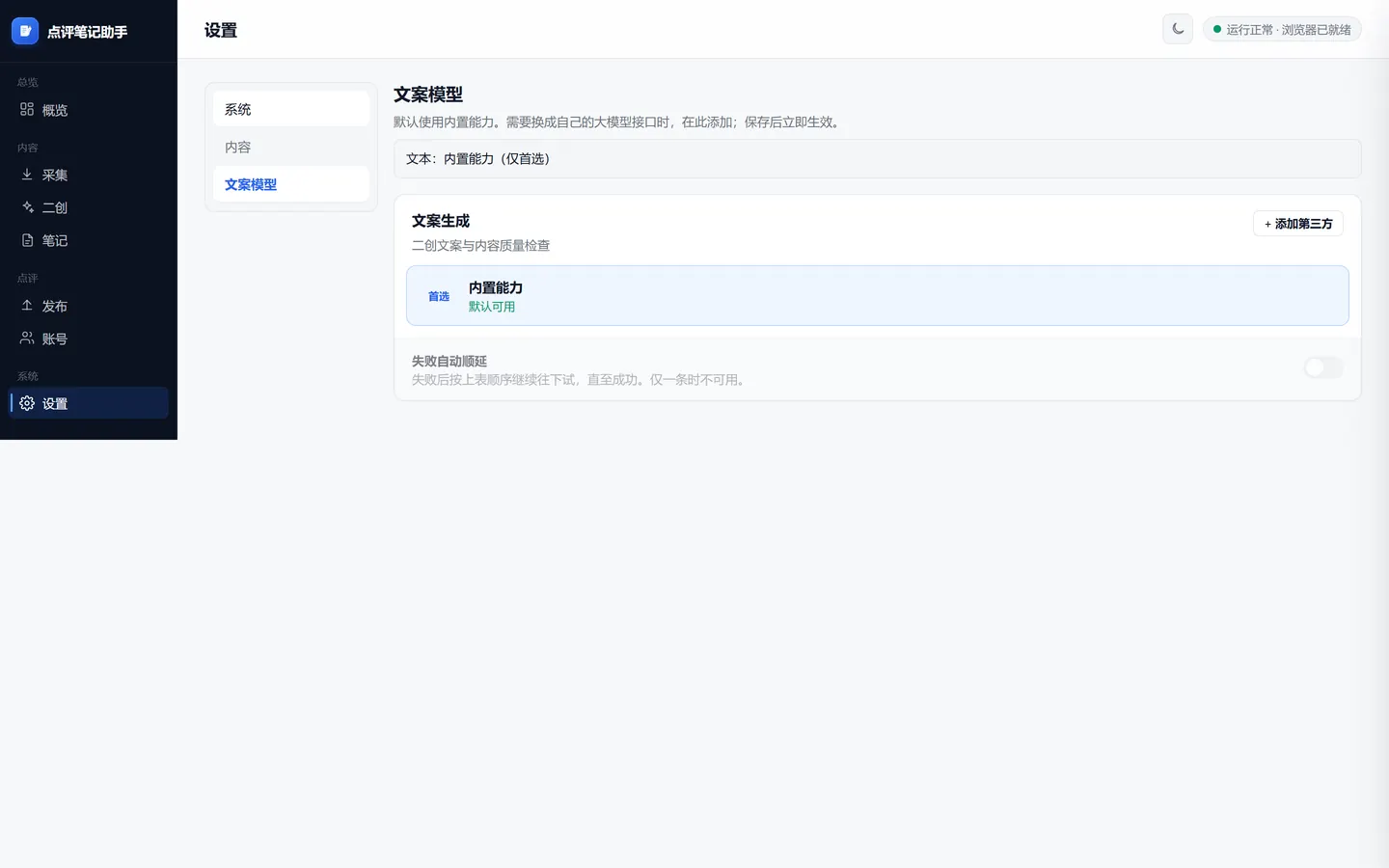Click the 概览 grid icon
The width and height of the screenshot is (1389, 868).
click(27, 110)
